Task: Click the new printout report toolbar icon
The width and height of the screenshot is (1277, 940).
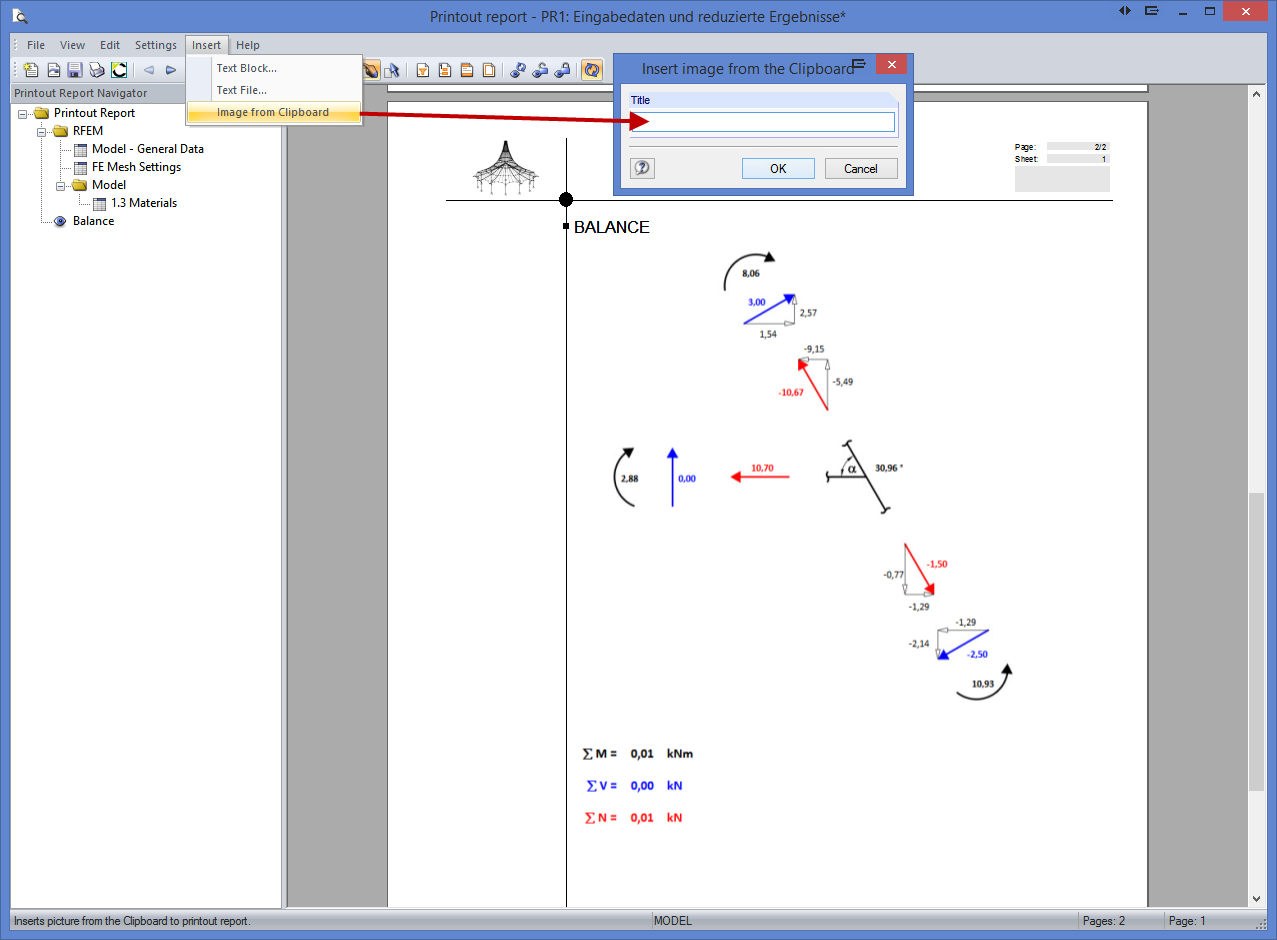Action: 31,70
